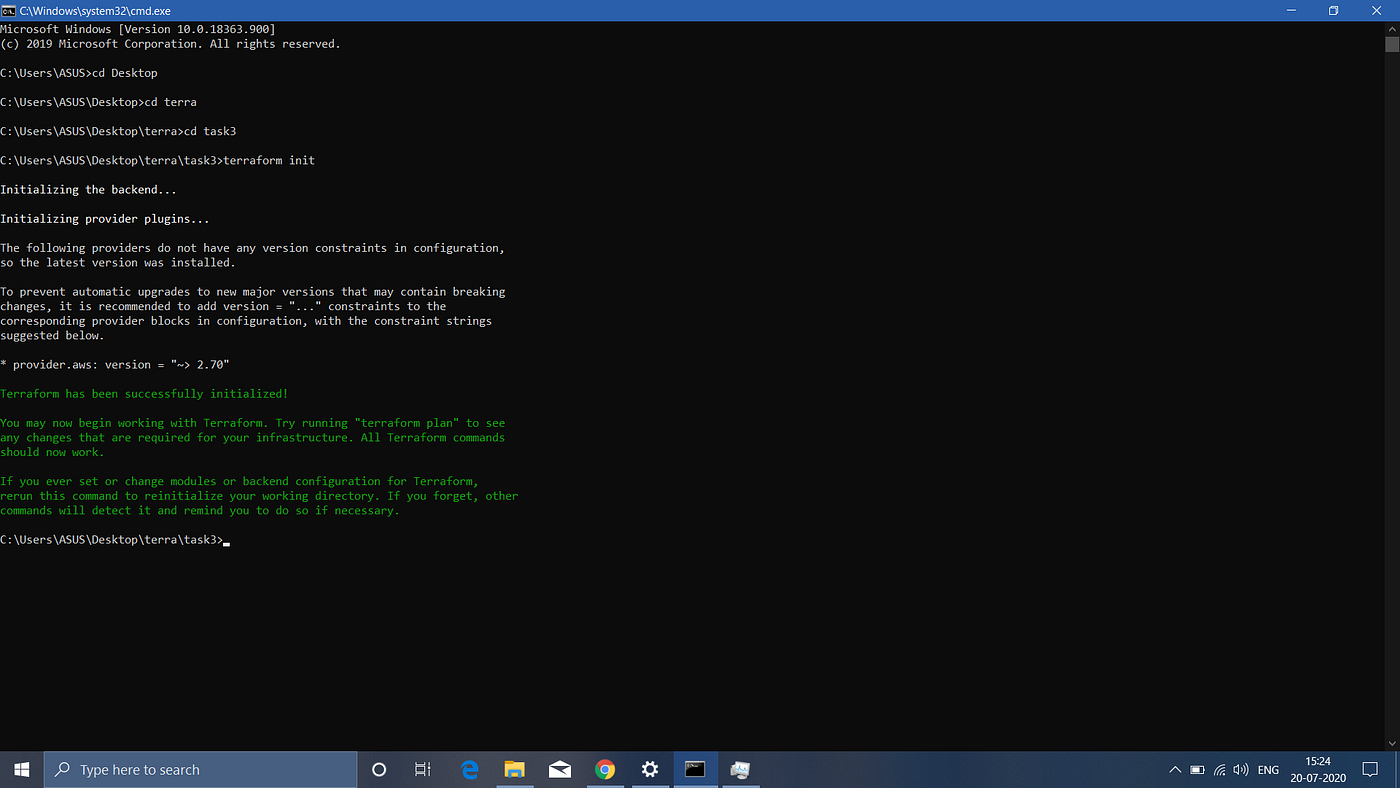Open the last running app beside cmd

tap(740, 769)
